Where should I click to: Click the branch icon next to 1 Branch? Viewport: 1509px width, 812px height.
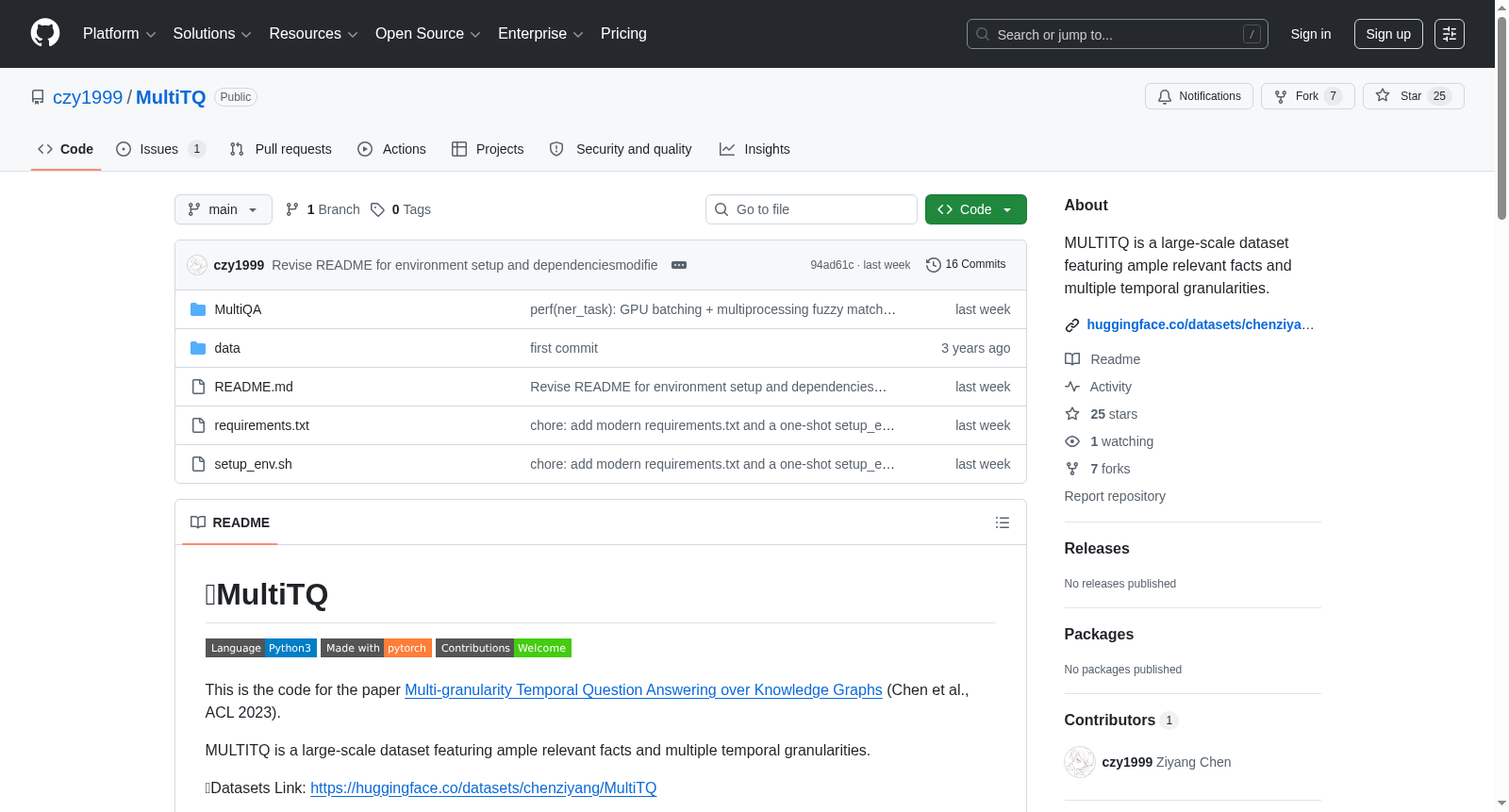(292, 209)
